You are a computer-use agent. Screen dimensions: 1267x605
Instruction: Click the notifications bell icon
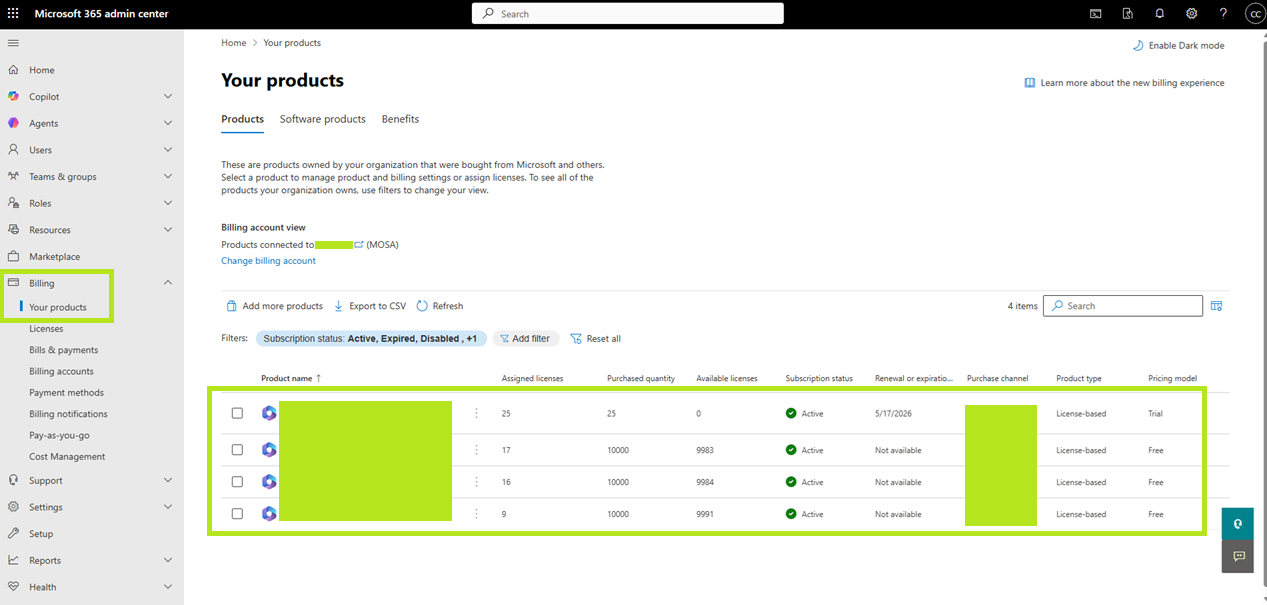pyautogui.click(x=1160, y=14)
